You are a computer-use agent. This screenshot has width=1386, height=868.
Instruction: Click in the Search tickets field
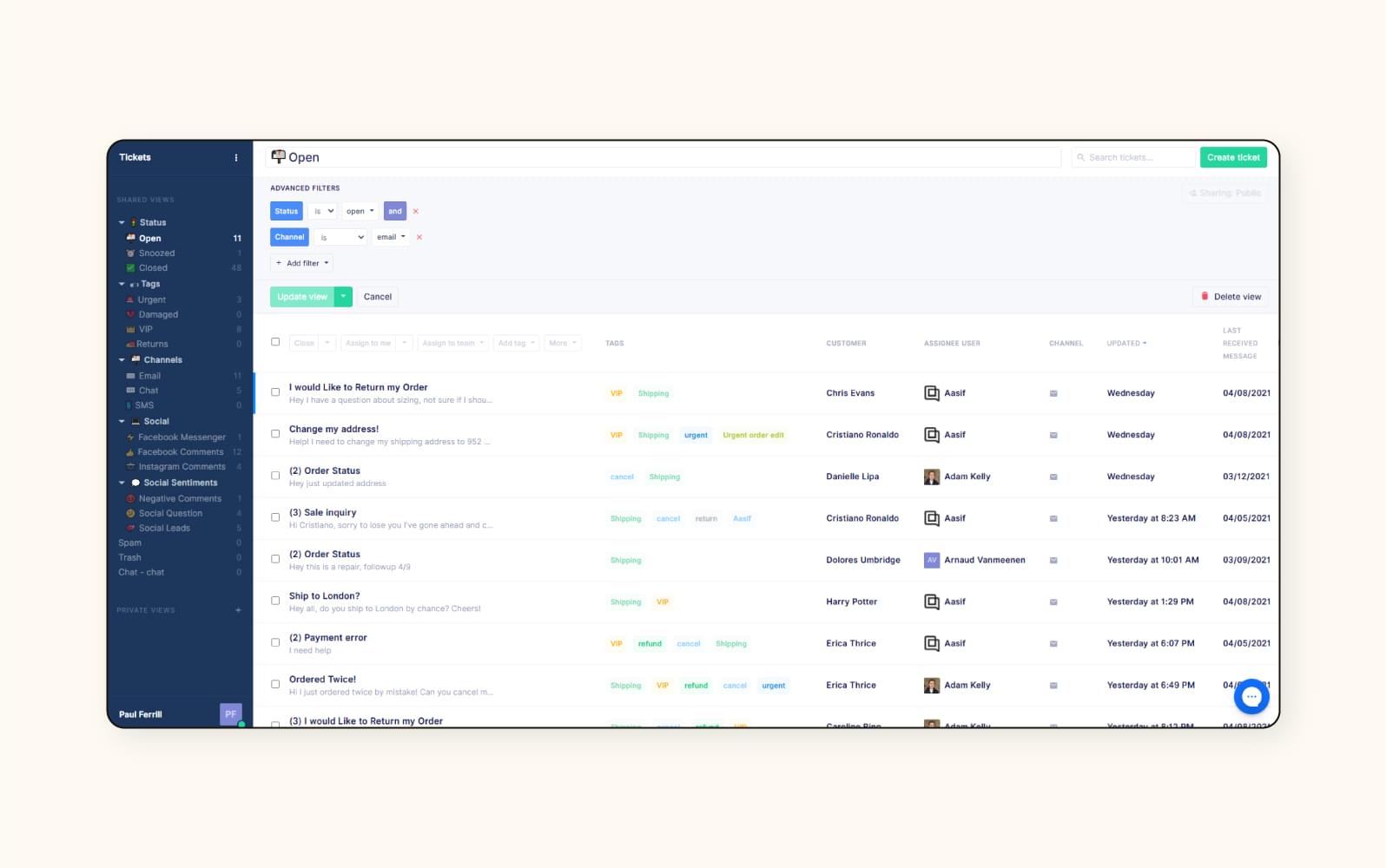[x=1133, y=157]
